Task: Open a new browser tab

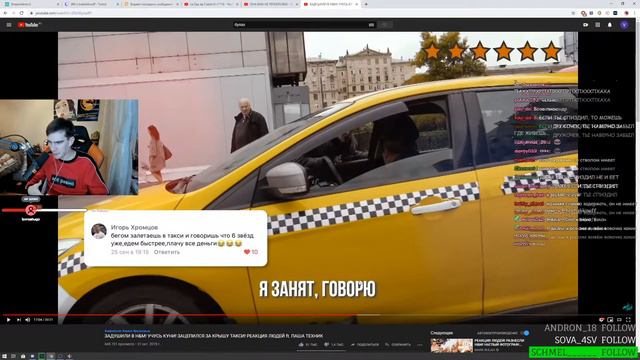Action: pyautogui.click(x=366, y=4)
